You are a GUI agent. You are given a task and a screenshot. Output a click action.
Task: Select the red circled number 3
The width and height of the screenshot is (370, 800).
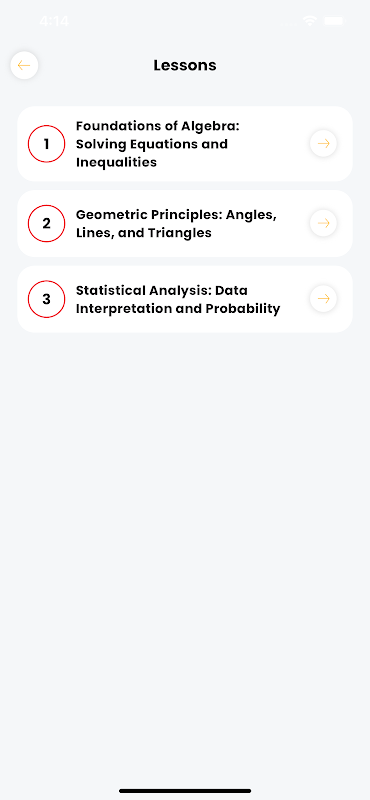(46, 299)
